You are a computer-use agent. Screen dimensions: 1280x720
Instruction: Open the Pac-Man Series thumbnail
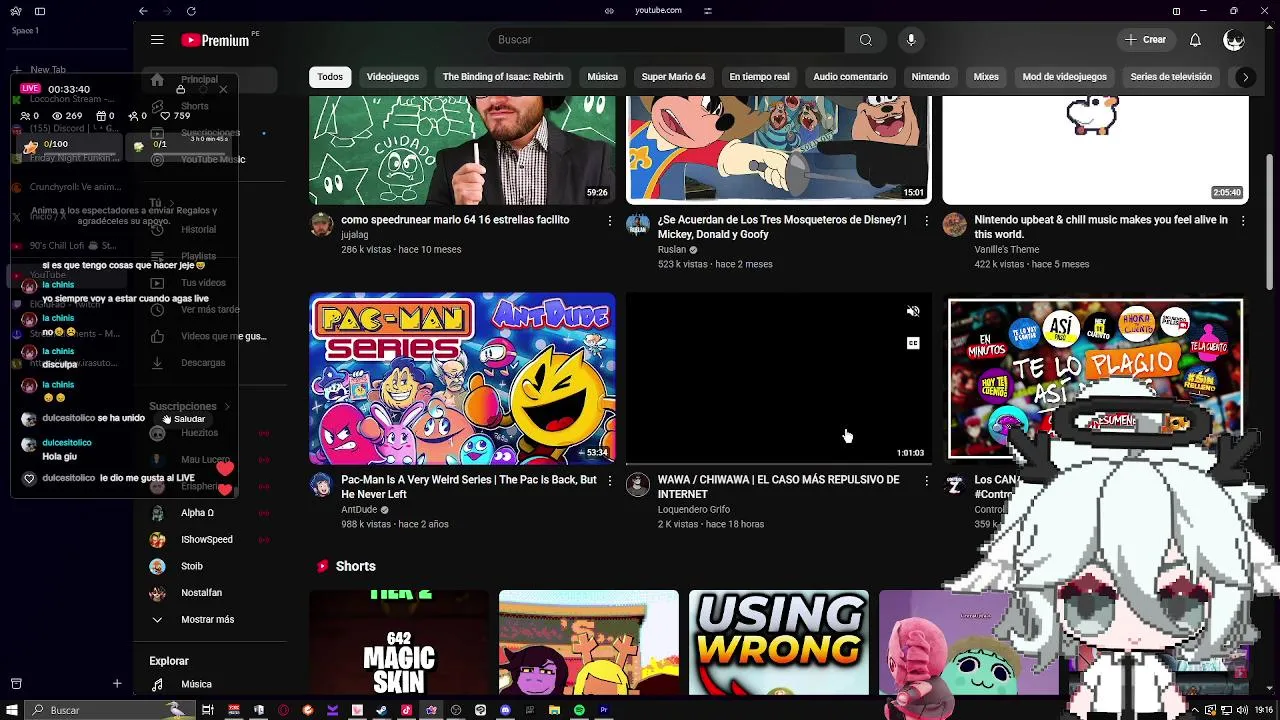pyautogui.click(x=462, y=379)
